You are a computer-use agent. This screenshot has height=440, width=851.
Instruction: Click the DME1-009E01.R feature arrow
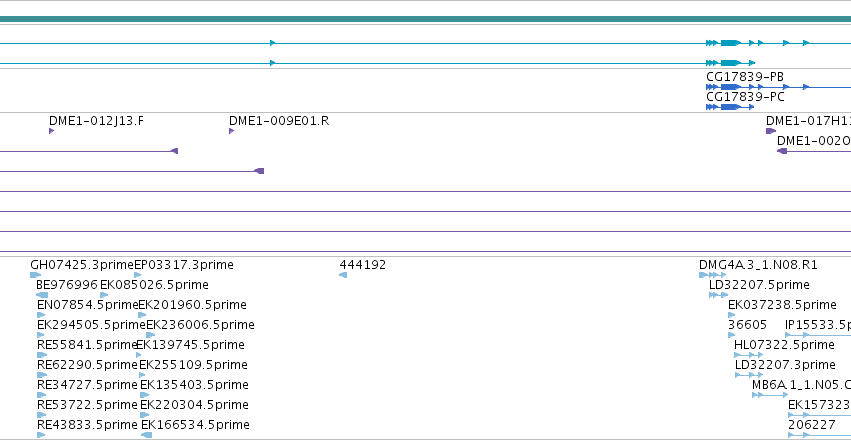231,131
